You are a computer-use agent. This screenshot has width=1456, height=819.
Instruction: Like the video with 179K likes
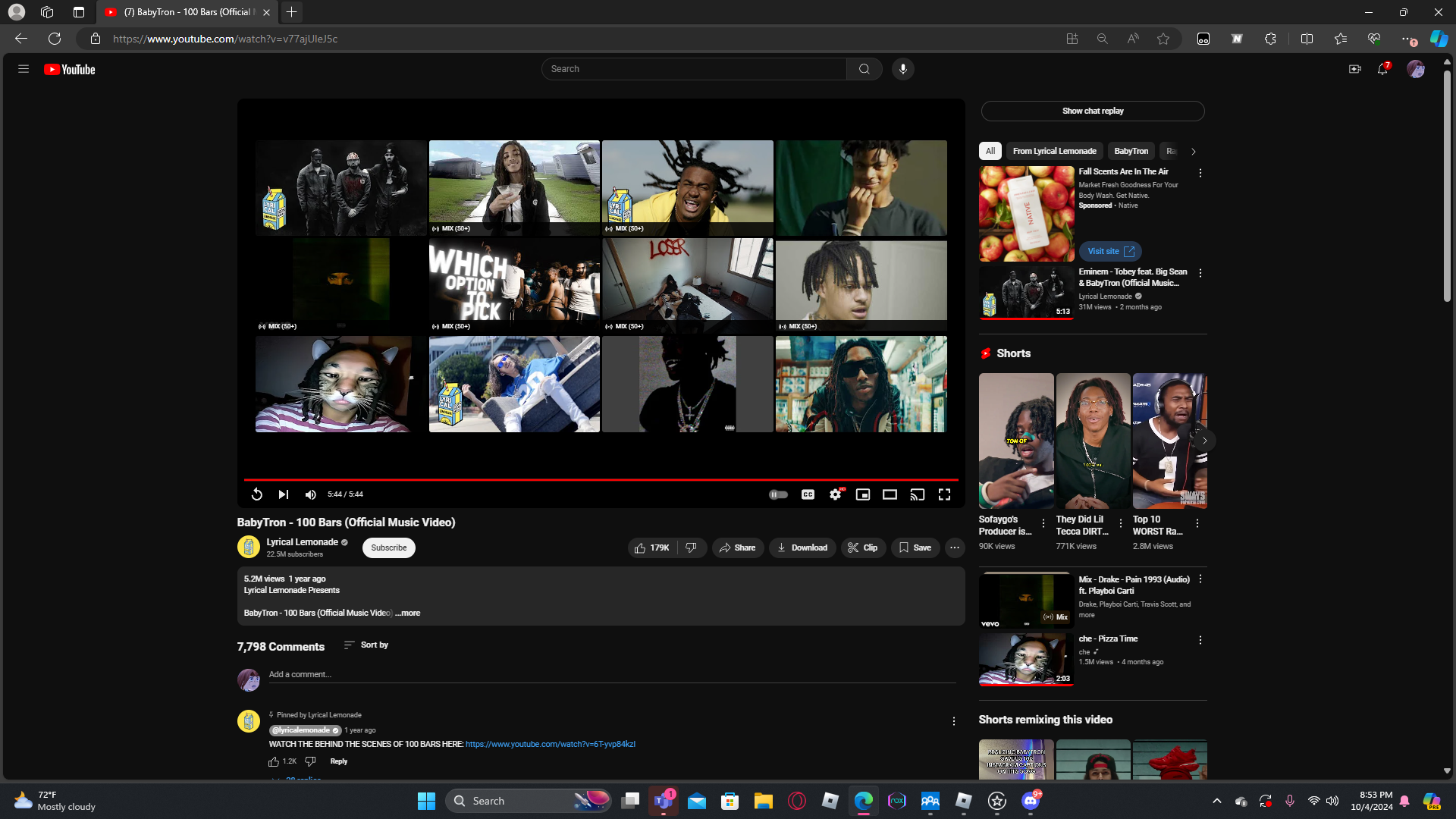(x=651, y=548)
